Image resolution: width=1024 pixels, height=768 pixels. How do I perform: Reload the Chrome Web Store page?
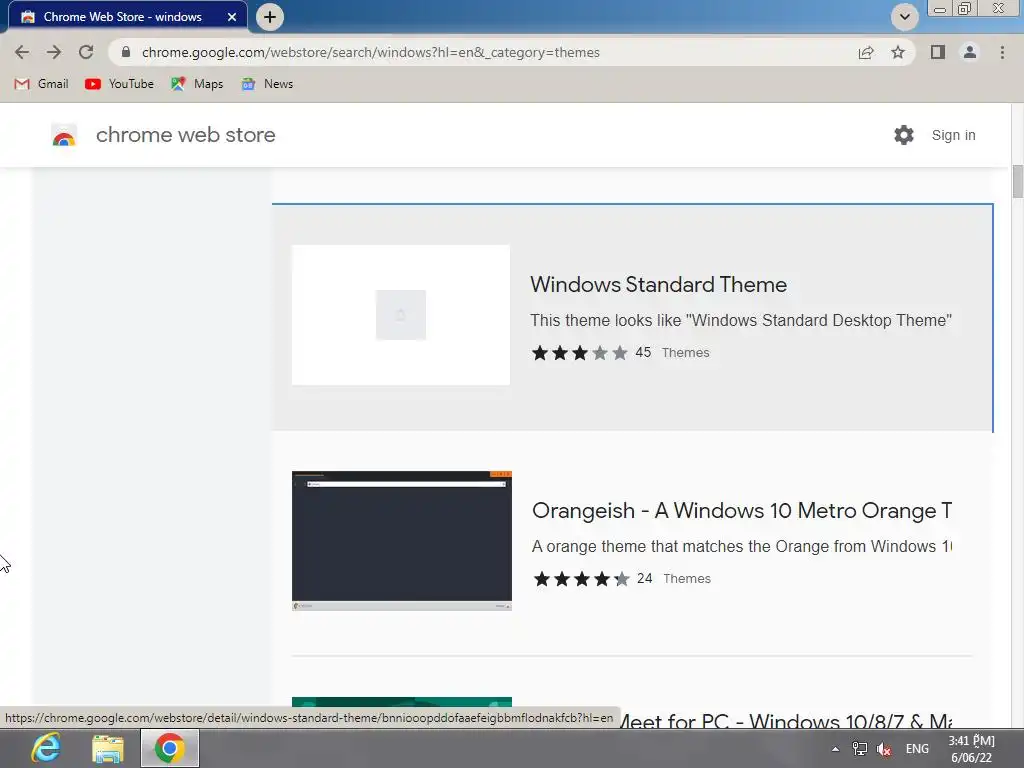click(86, 52)
